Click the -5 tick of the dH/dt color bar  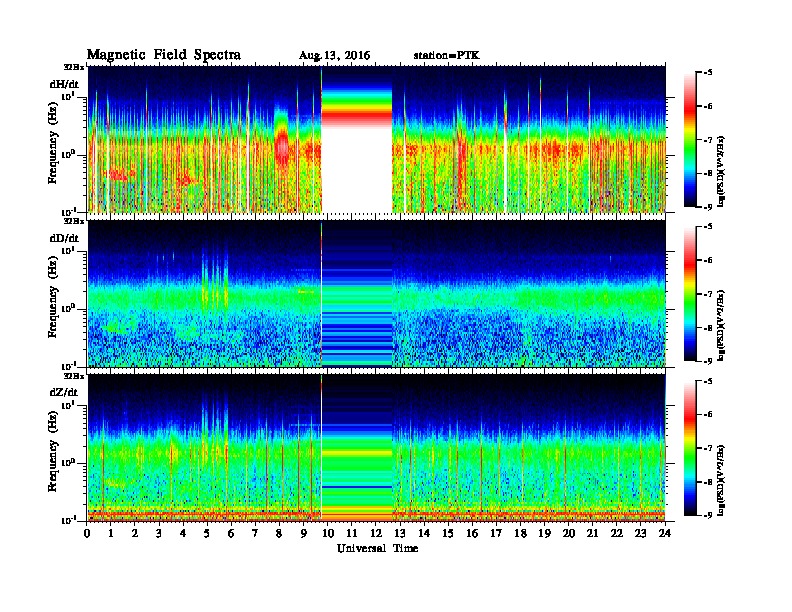pos(708,73)
